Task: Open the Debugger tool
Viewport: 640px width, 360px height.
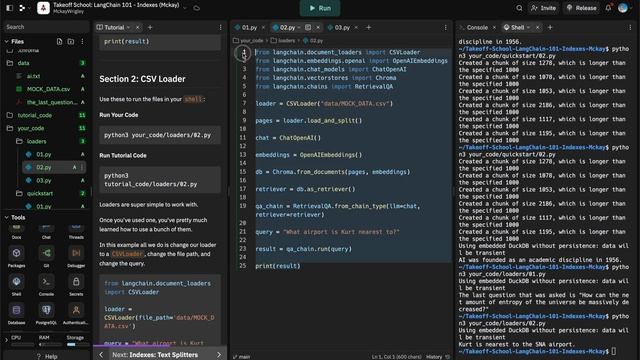Action: tap(76, 256)
